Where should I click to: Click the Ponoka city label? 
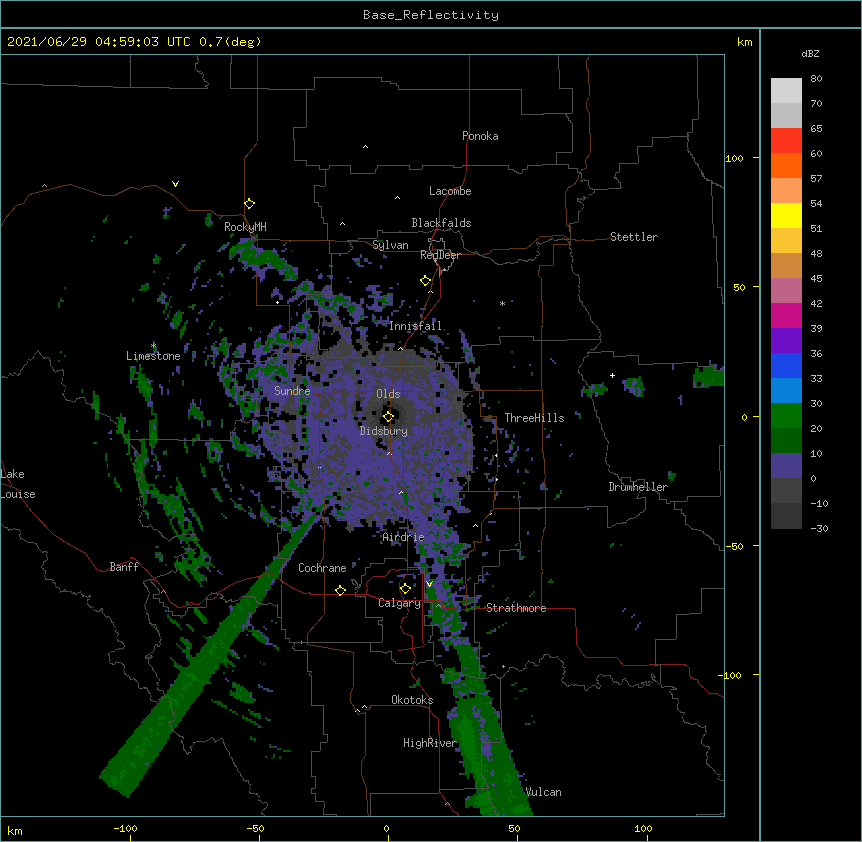pyautogui.click(x=480, y=136)
